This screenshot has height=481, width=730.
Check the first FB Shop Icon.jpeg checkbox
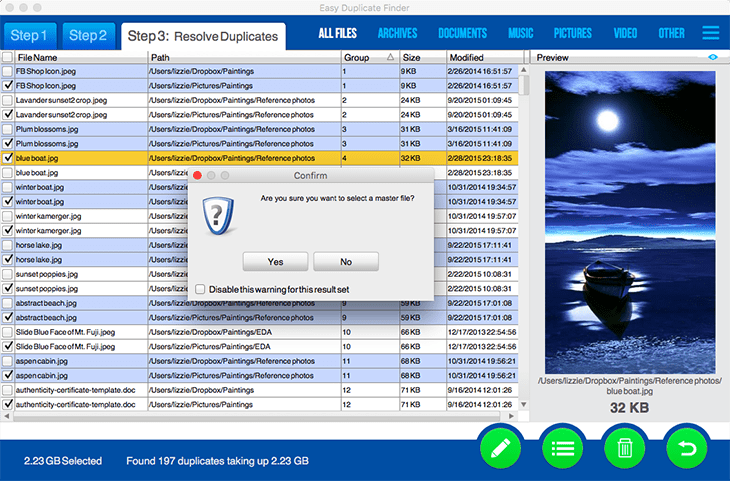tap(8, 72)
